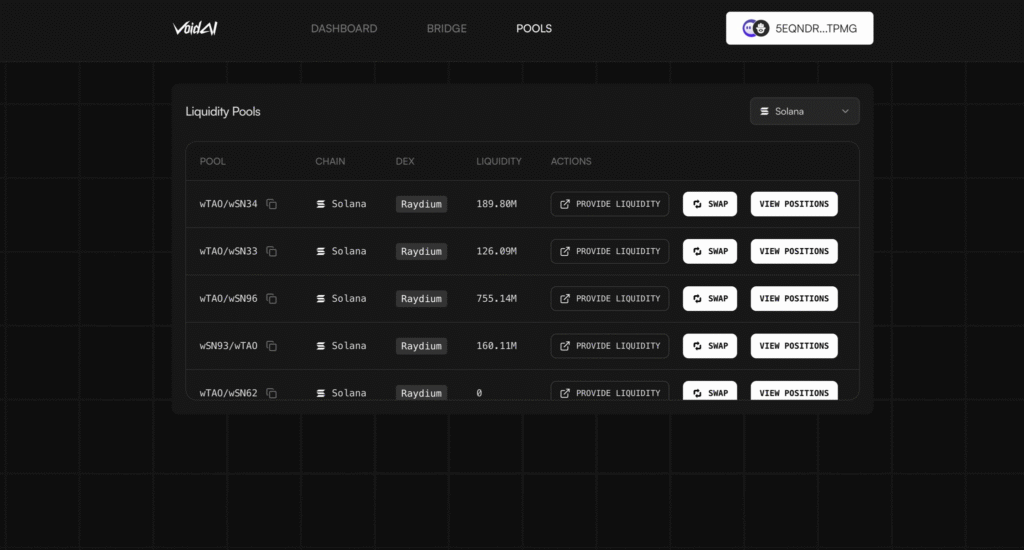Copy the wTAO/wSN33 pool address

pyautogui.click(x=272, y=252)
